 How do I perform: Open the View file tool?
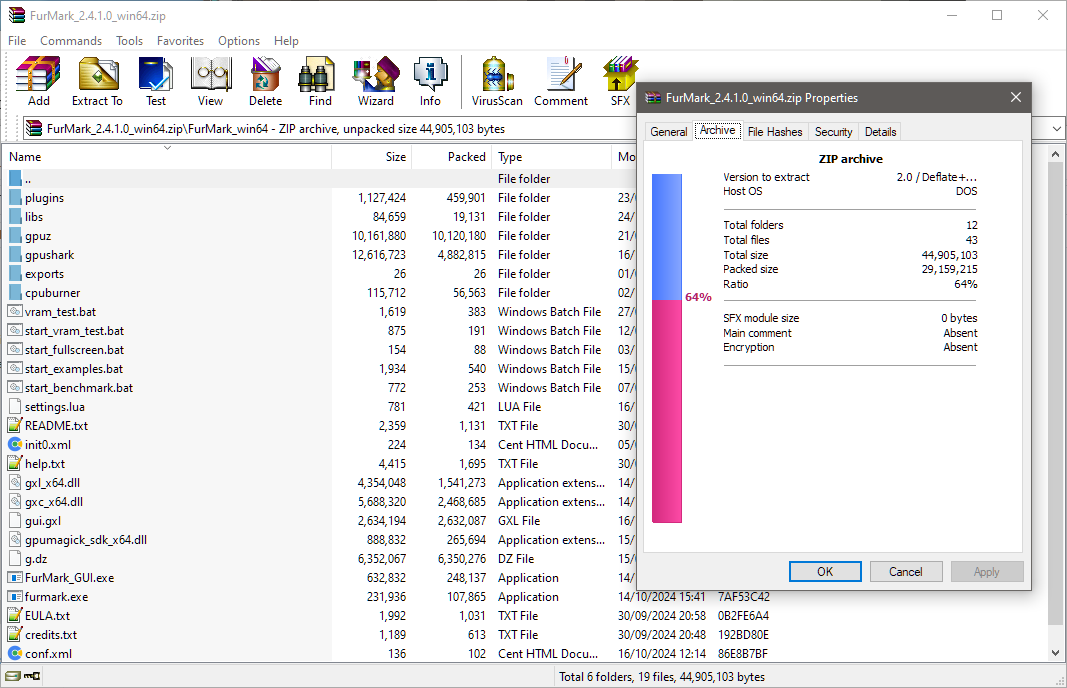coord(210,82)
